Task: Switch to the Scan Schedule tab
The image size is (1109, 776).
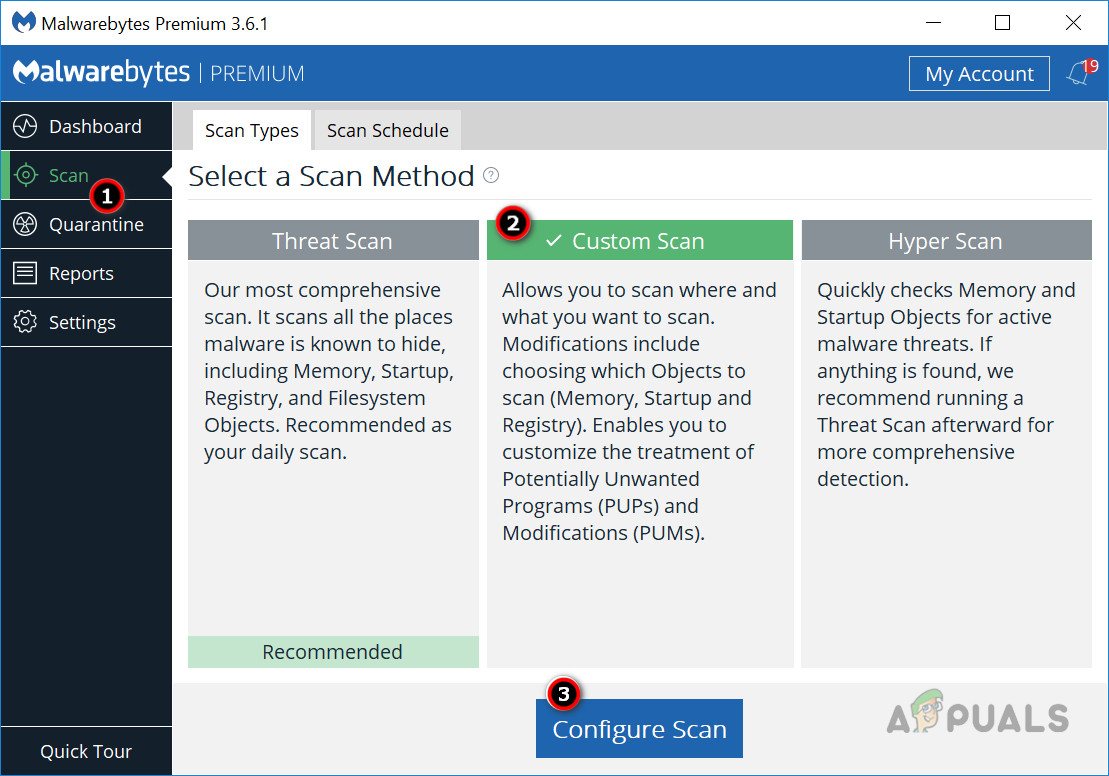Action: click(x=387, y=130)
